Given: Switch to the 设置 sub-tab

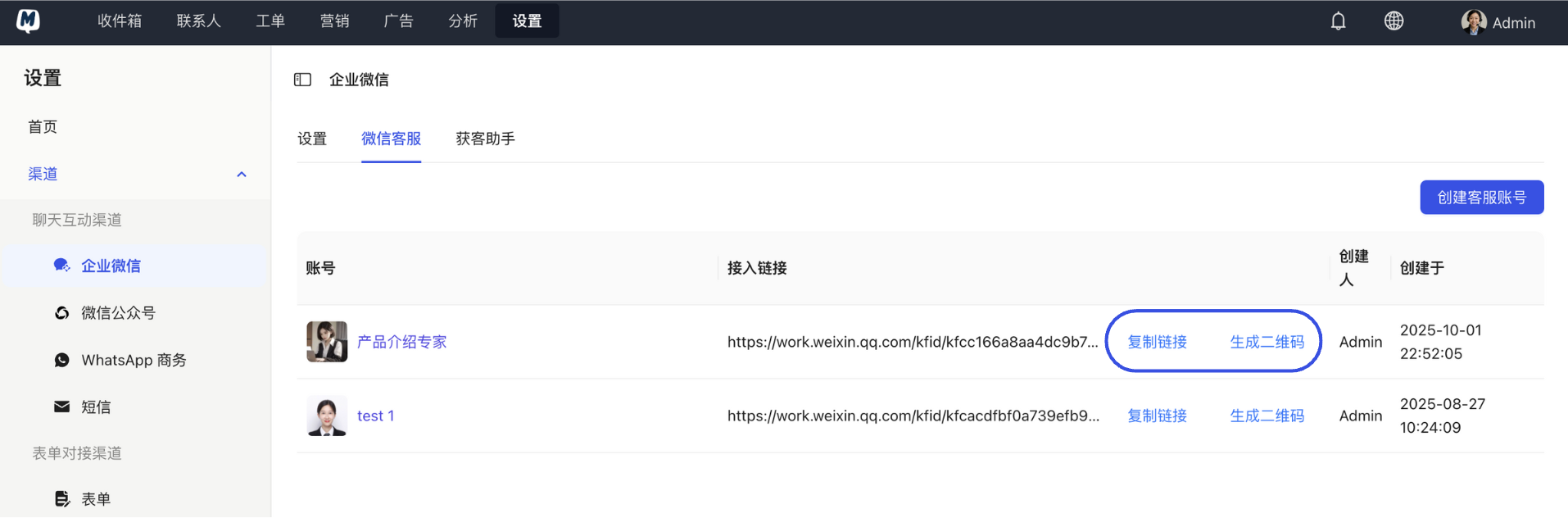Looking at the screenshot, I should click(x=312, y=139).
